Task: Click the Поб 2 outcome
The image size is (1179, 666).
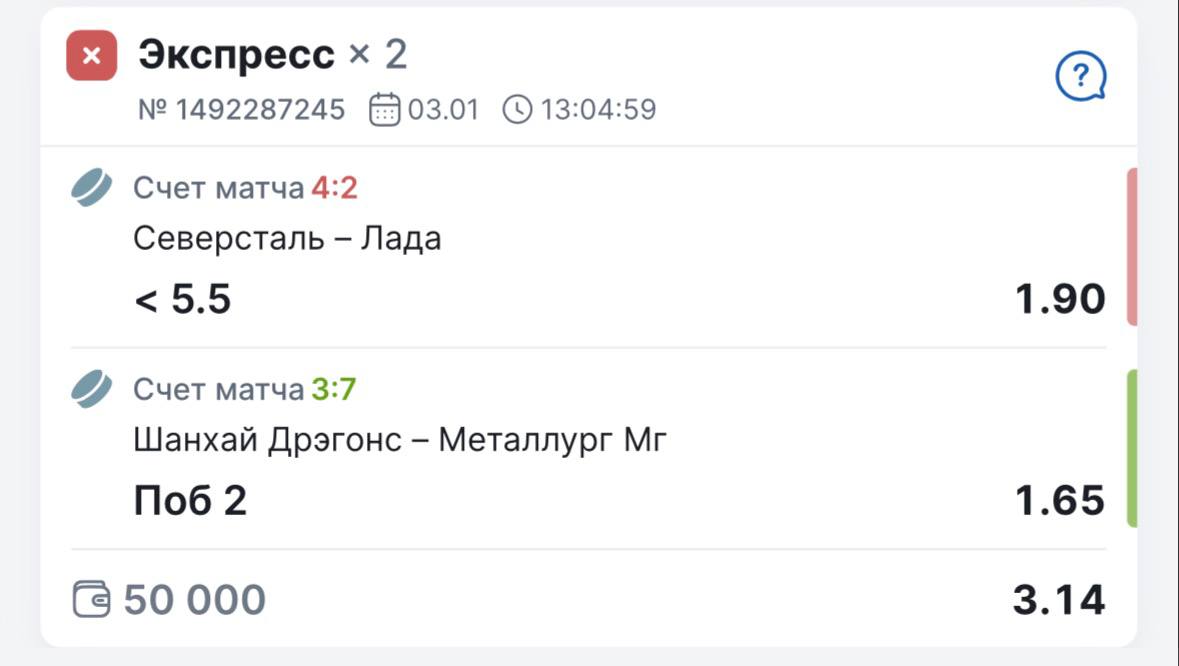Action: (x=190, y=500)
